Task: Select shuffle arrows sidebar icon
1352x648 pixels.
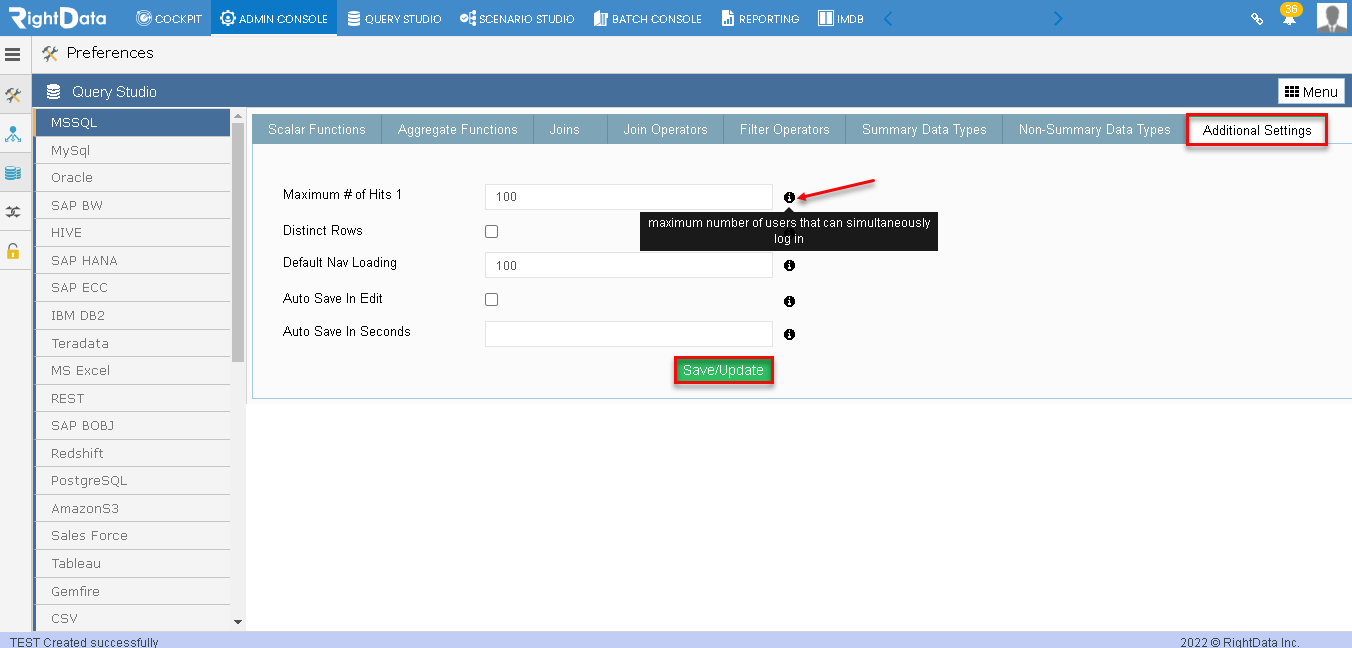Action: click(x=13, y=212)
